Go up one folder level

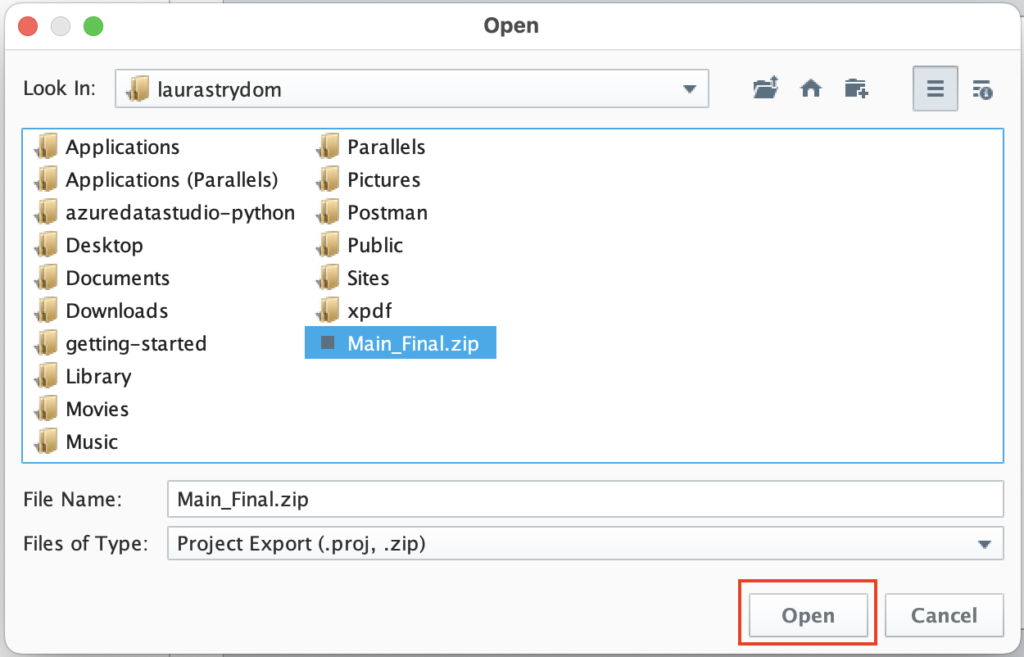tap(765, 88)
